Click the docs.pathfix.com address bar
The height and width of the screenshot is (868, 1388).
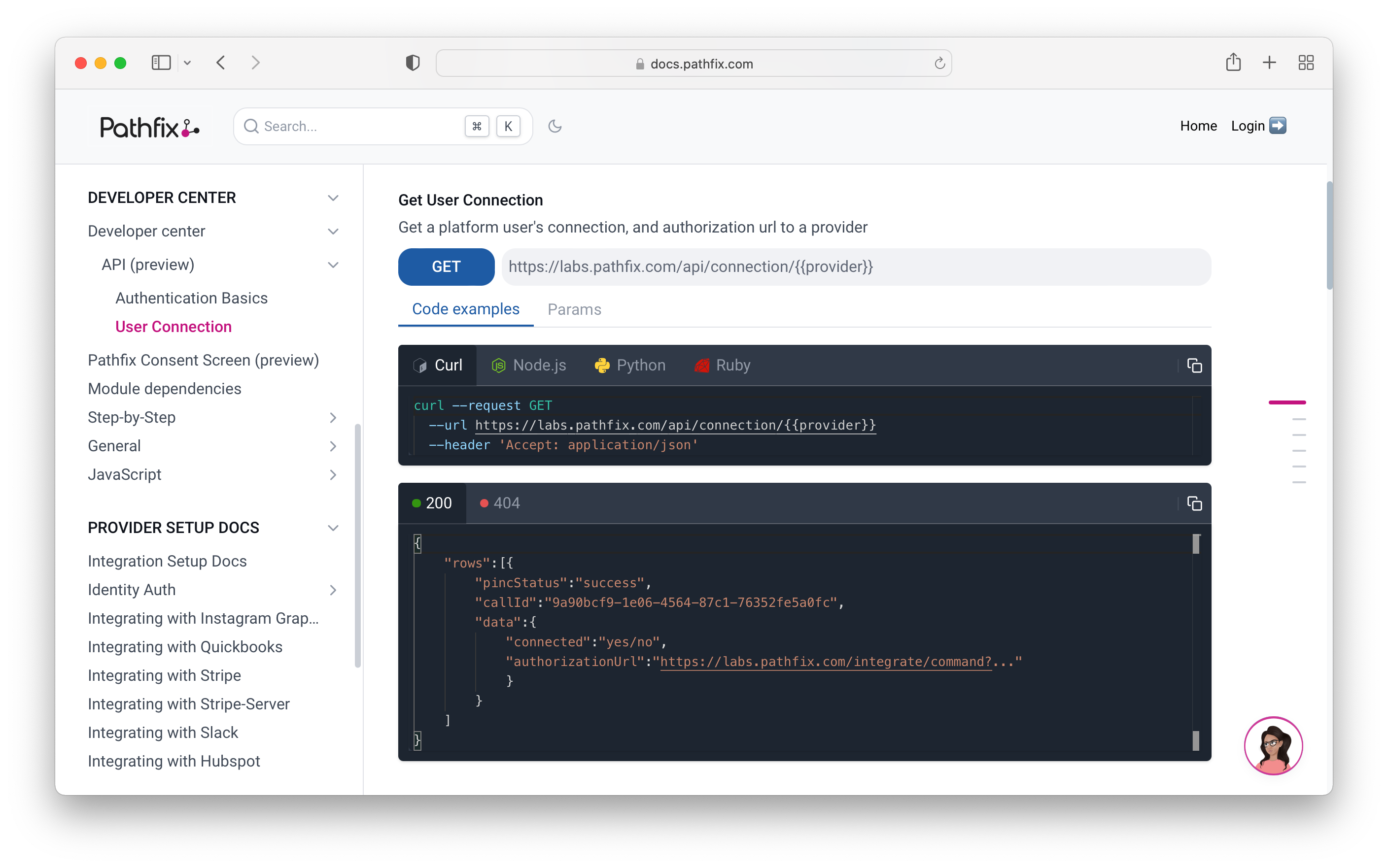693,63
